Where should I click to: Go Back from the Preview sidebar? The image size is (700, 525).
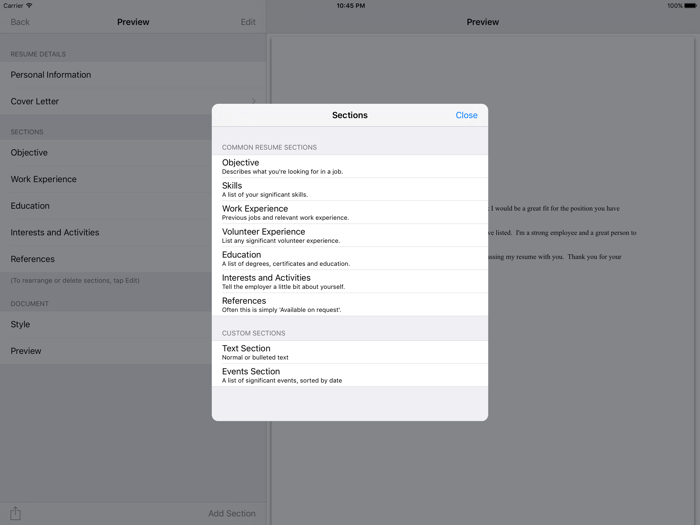point(20,22)
